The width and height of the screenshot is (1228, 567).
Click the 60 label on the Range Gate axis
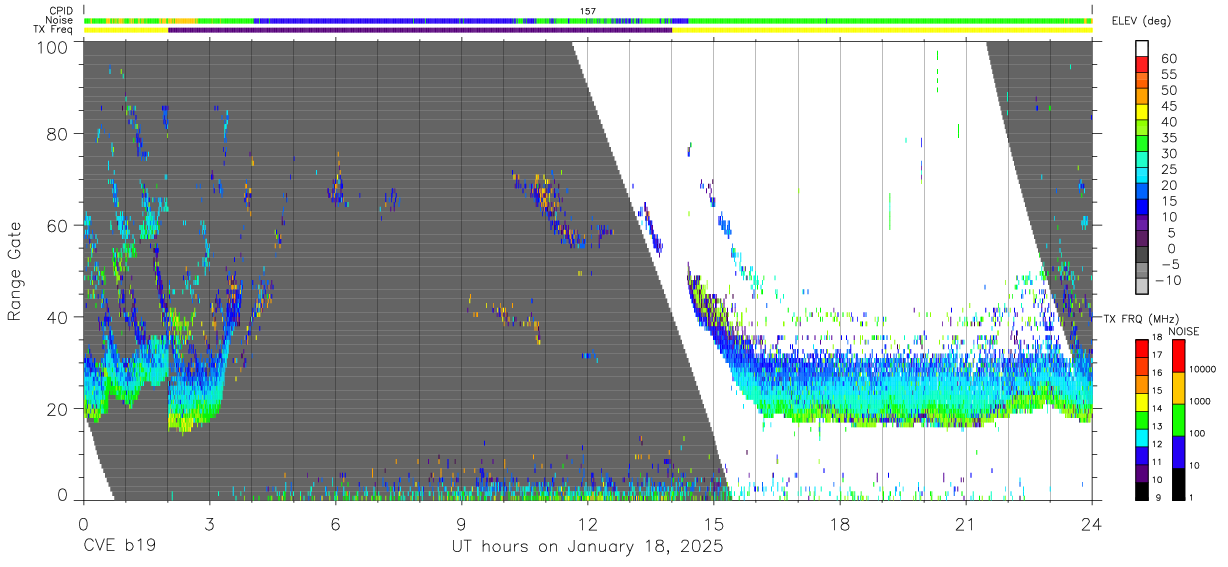[59, 225]
